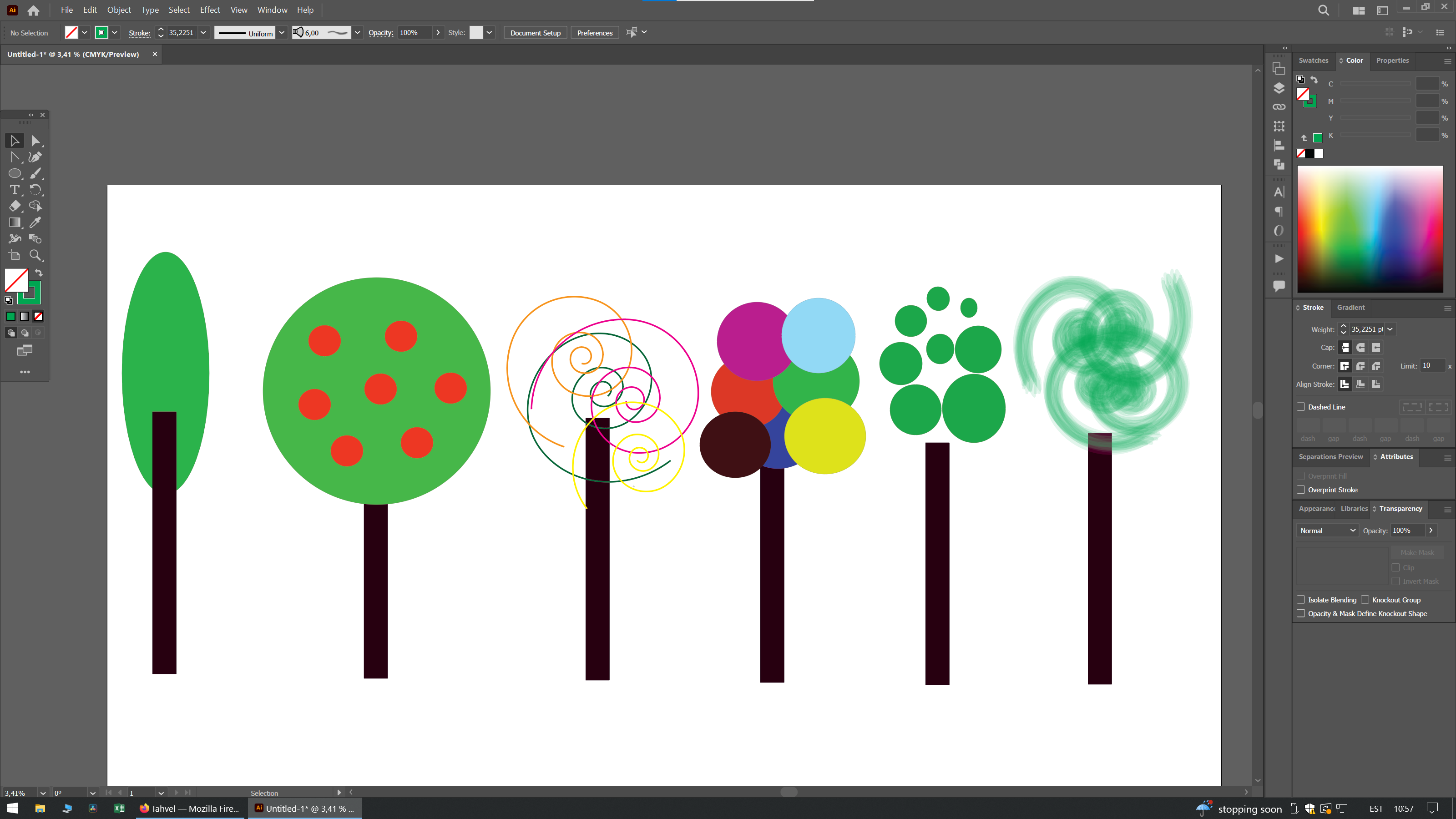Activate the Type tool
Image resolution: width=1456 pixels, height=819 pixels.
15,189
